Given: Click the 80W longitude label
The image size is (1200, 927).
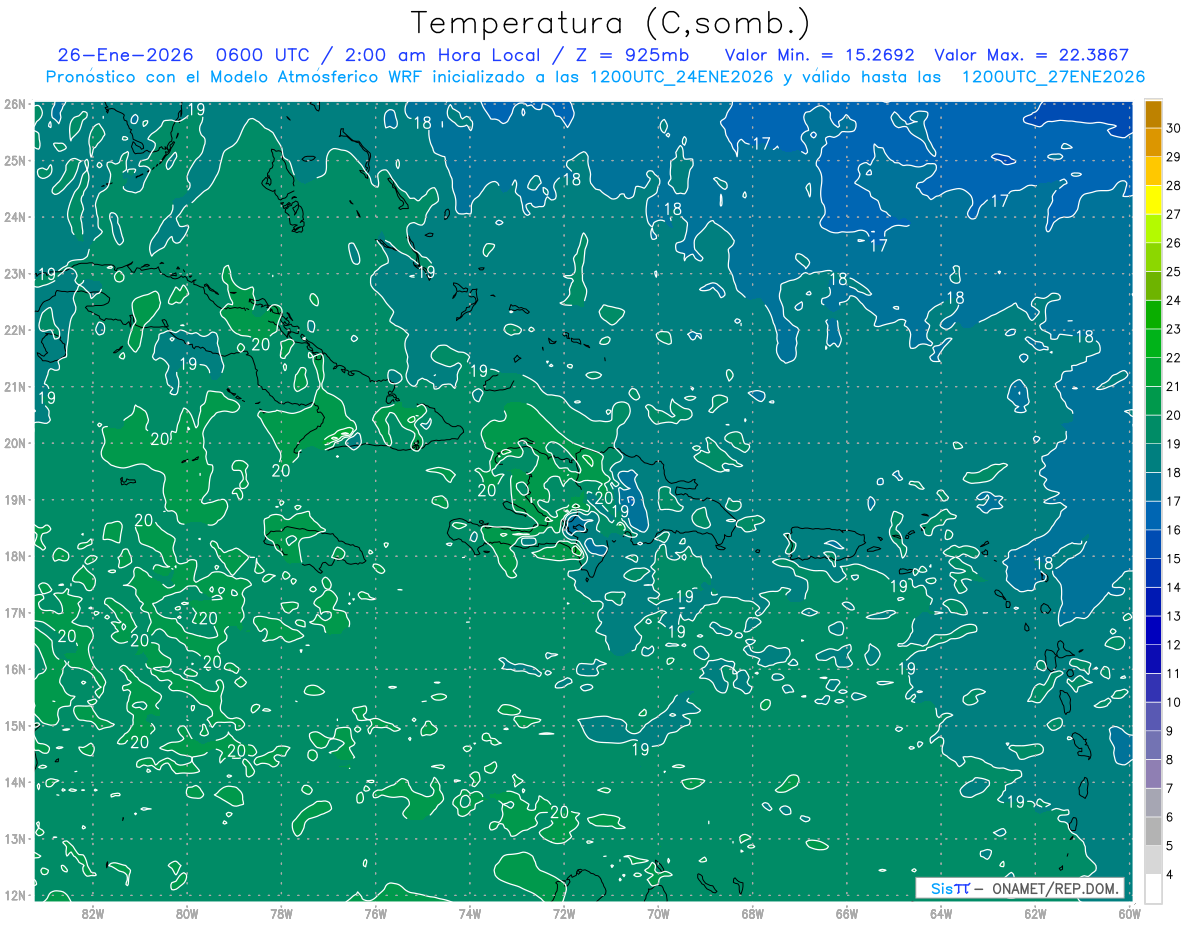Looking at the screenshot, I should pyautogui.click(x=187, y=913).
